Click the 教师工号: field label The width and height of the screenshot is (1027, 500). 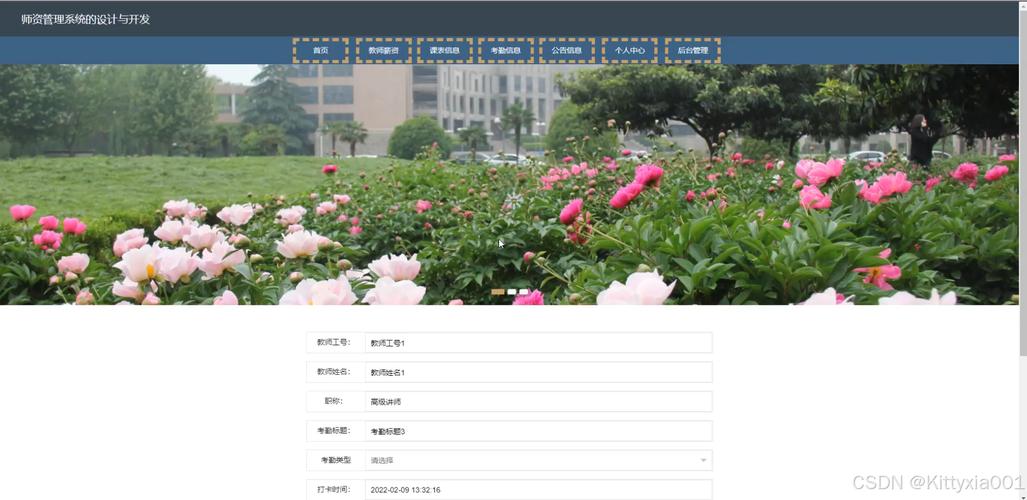334,342
